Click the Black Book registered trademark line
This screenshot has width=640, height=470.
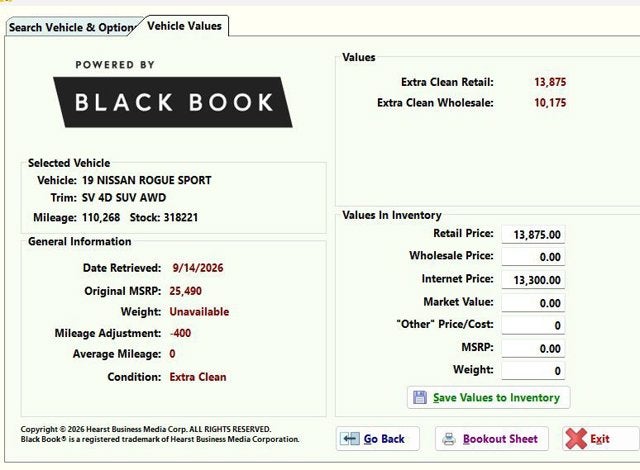(x=160, y=439)
